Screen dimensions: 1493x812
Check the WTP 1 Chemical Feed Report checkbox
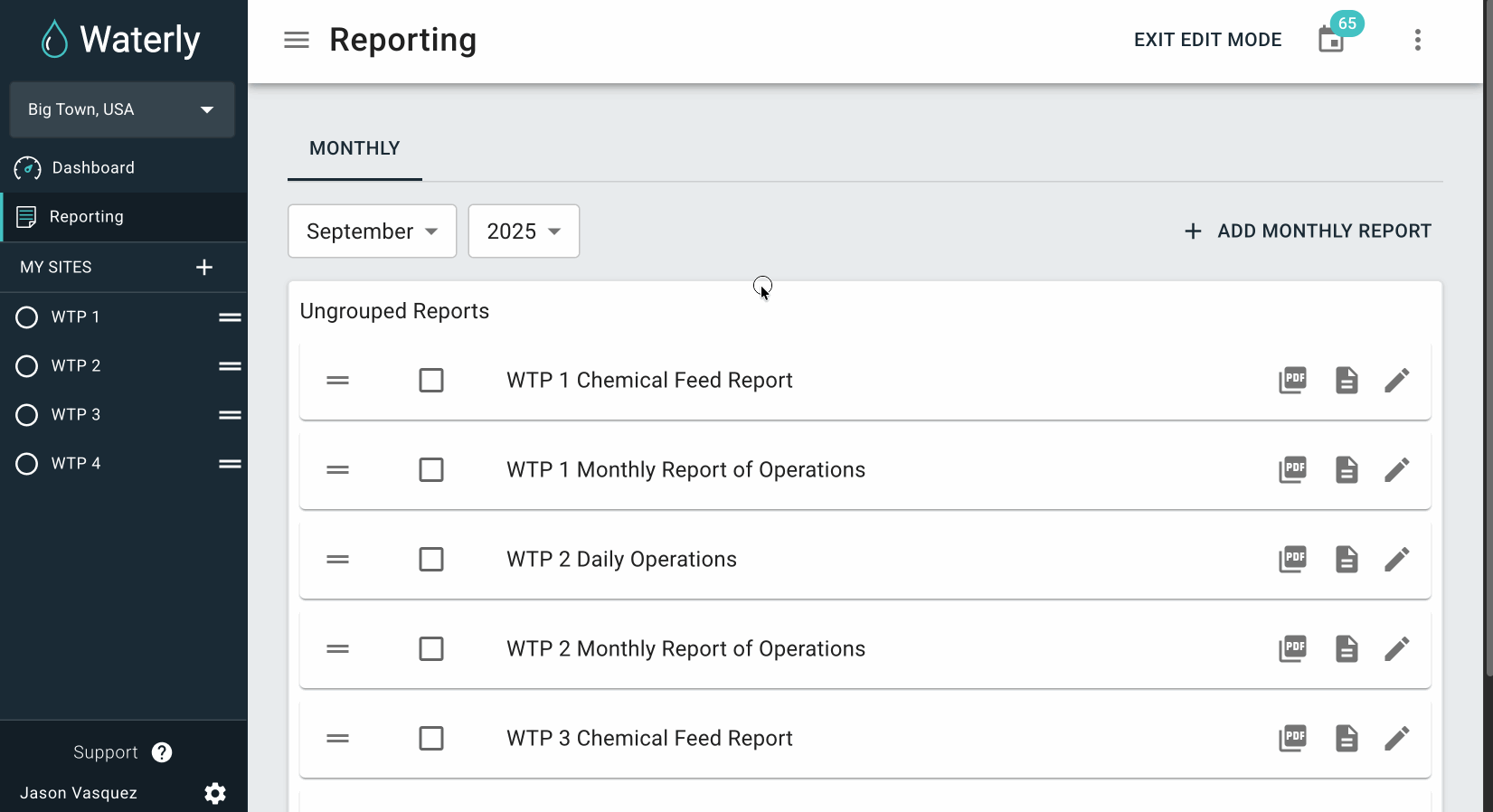(431, 381)
